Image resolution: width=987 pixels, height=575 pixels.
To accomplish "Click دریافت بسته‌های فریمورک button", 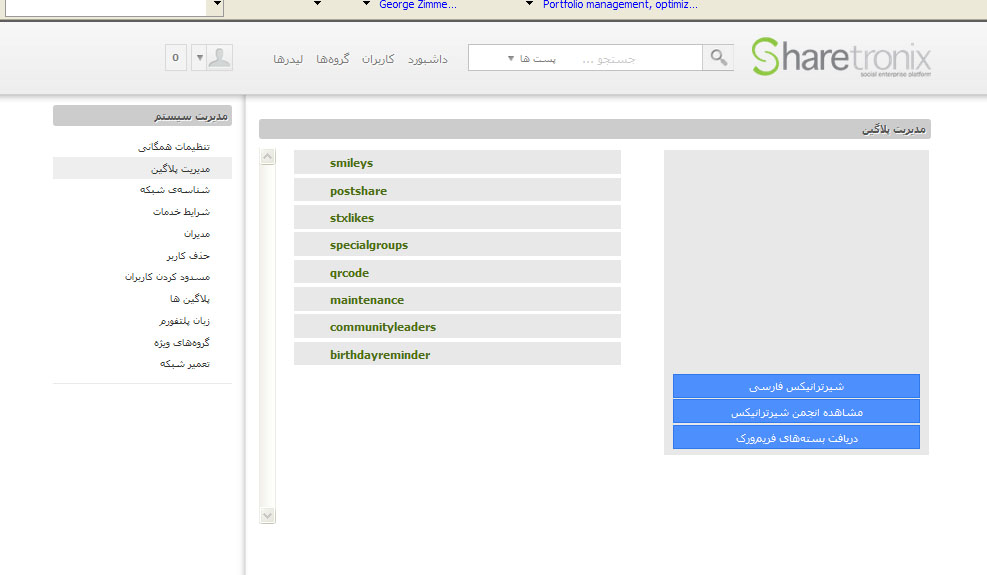I will [x=796, y=438].
